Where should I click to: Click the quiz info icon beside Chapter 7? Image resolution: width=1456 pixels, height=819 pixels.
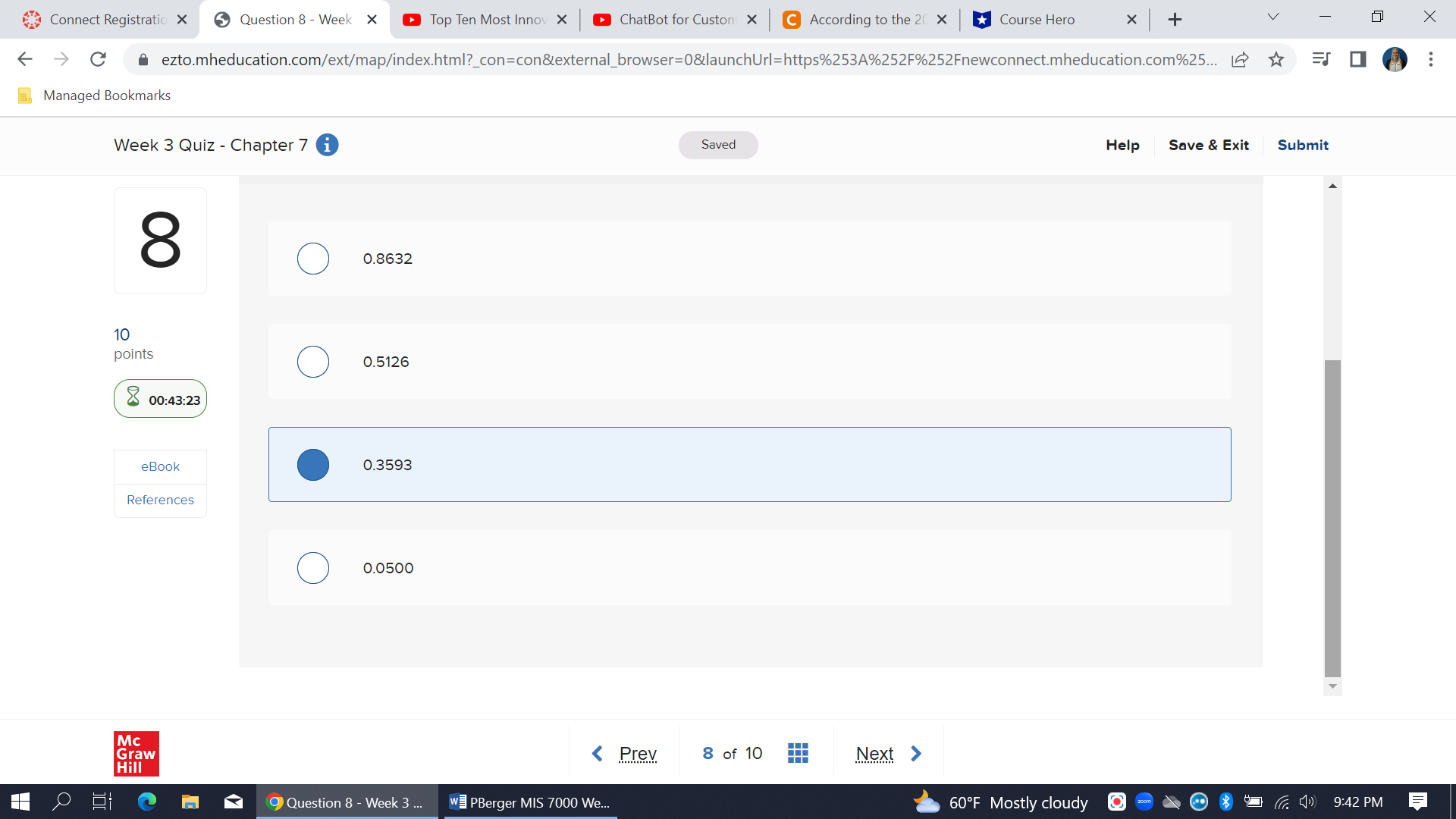click(327, 145)
